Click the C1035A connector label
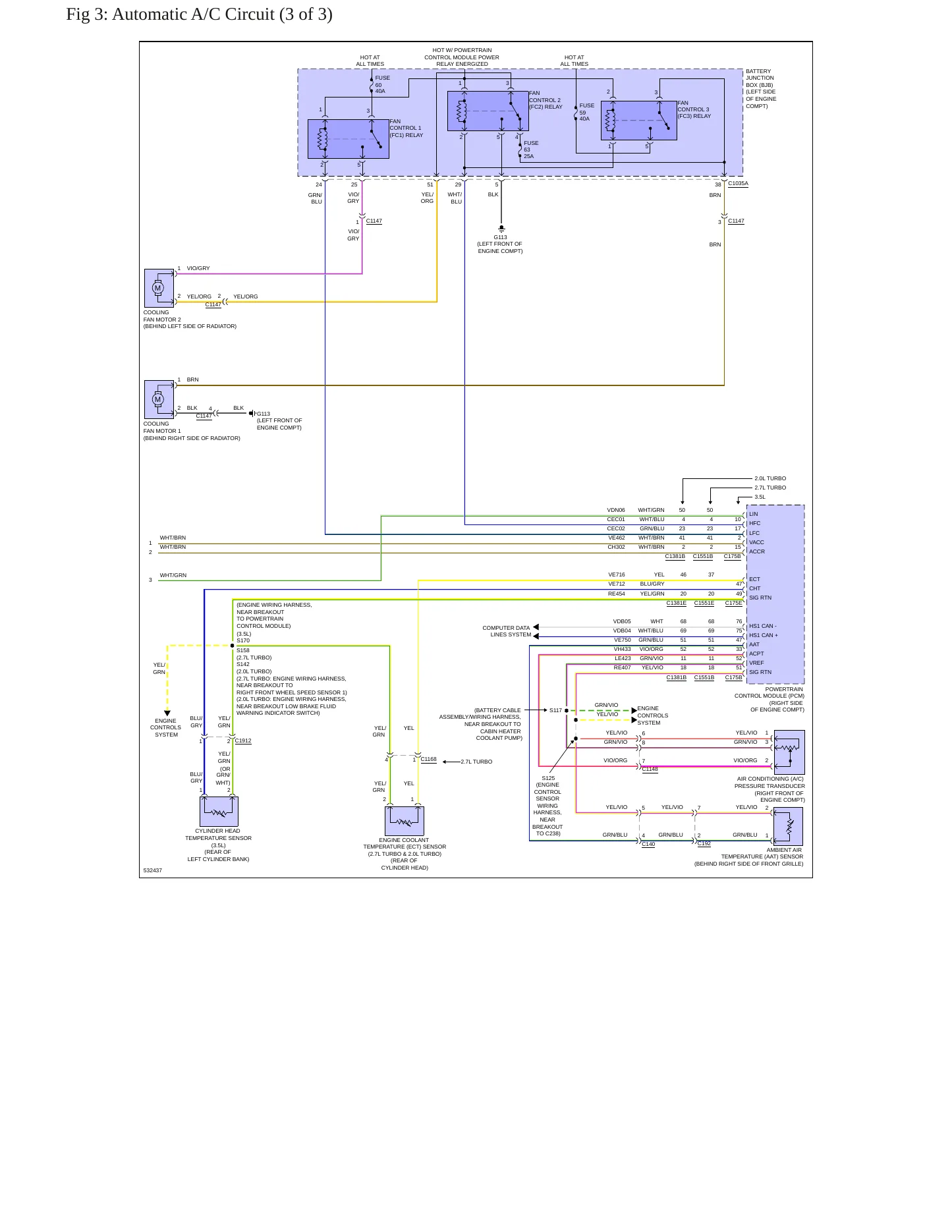 point(738,184)
